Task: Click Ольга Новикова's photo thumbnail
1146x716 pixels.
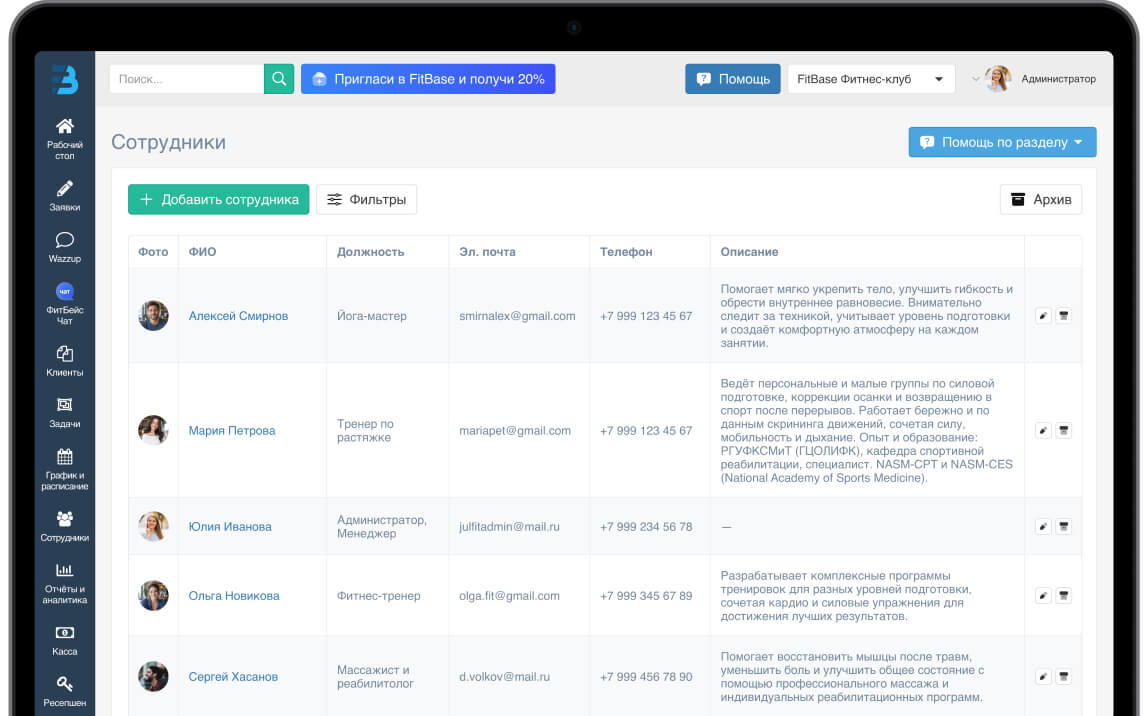Action: [153, 595]
